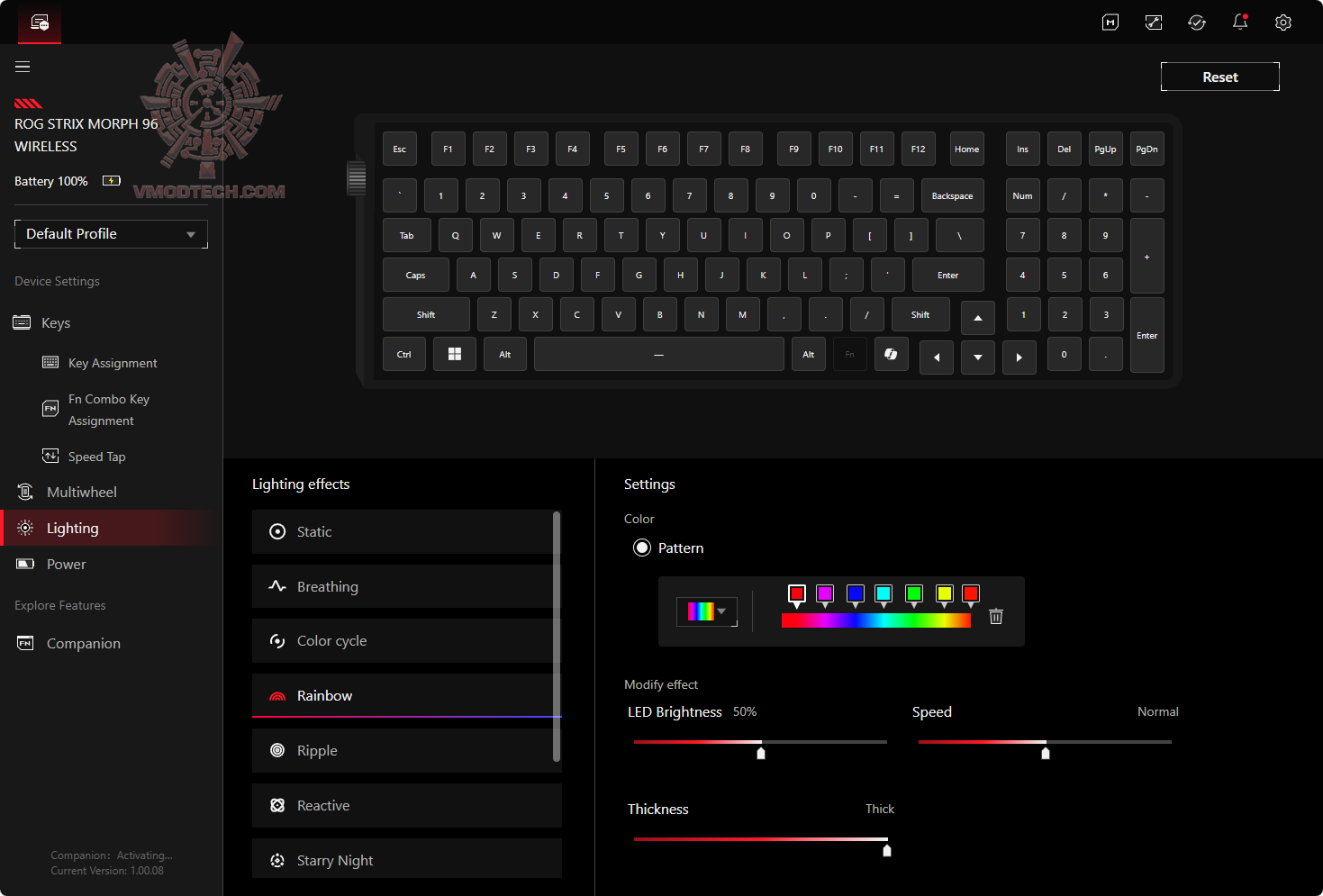Click the Windows logo key on keyboard
Screen dimensions: 1323x896
pos(455,354)
